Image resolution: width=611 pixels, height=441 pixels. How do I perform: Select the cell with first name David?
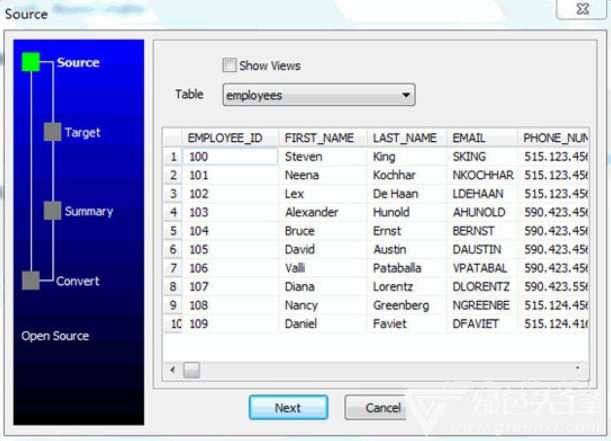click(x=323, y=249)
